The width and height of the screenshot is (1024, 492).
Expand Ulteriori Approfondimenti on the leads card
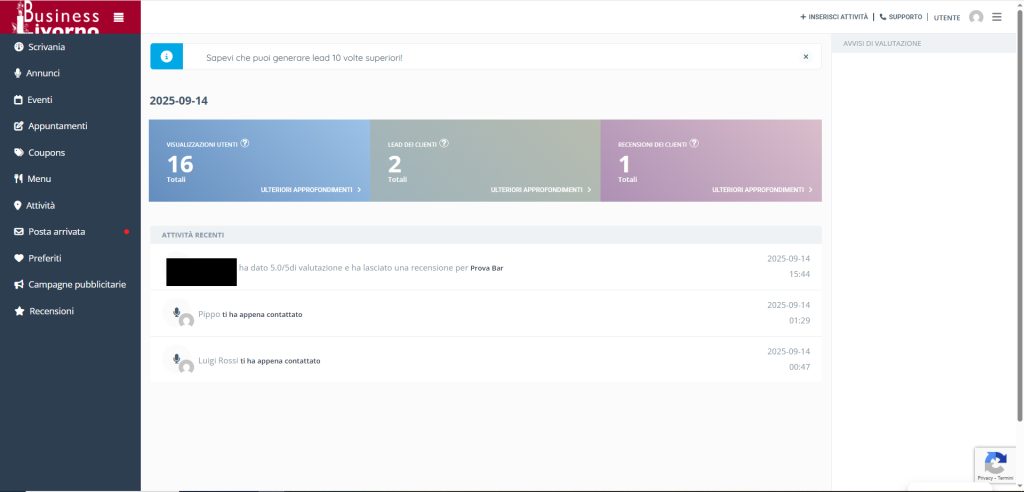click(541, 189)
